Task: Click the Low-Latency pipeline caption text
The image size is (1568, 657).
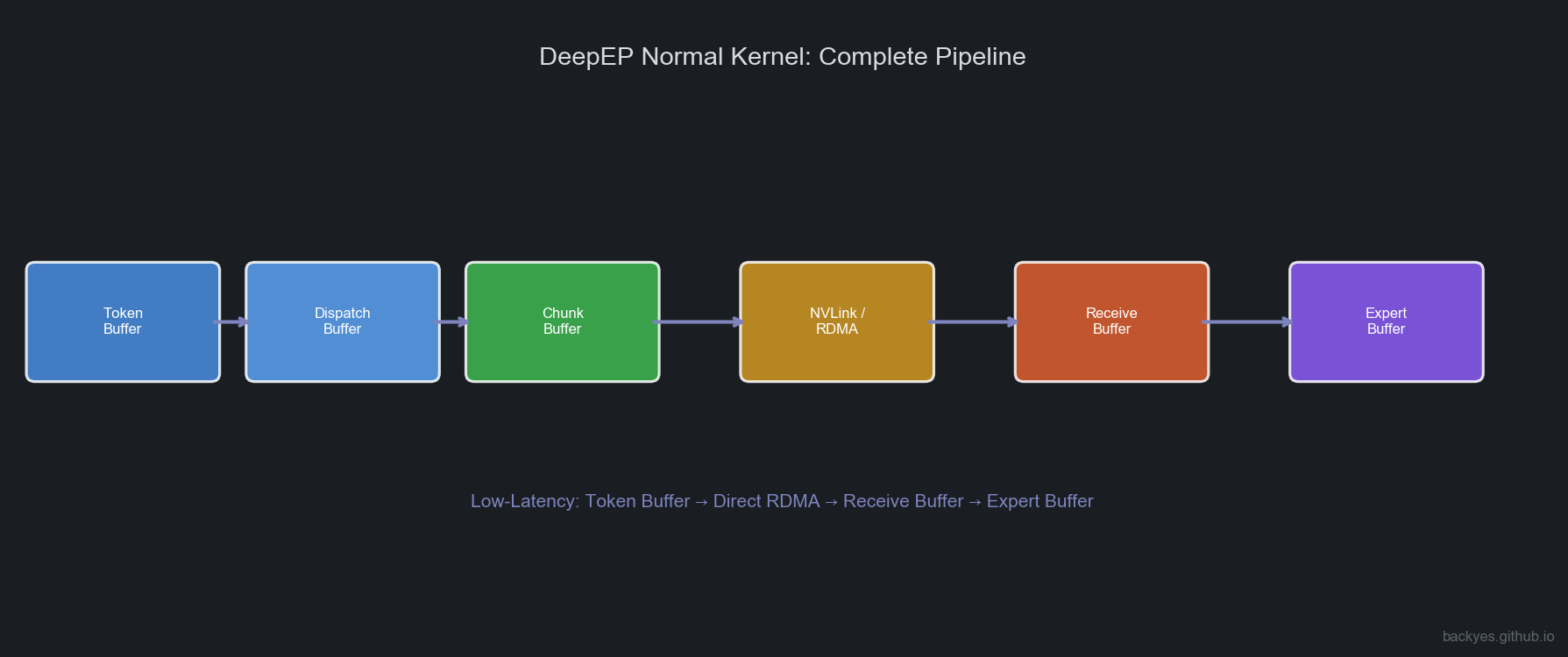Action: pyautogui.click(x=782, y=501)
